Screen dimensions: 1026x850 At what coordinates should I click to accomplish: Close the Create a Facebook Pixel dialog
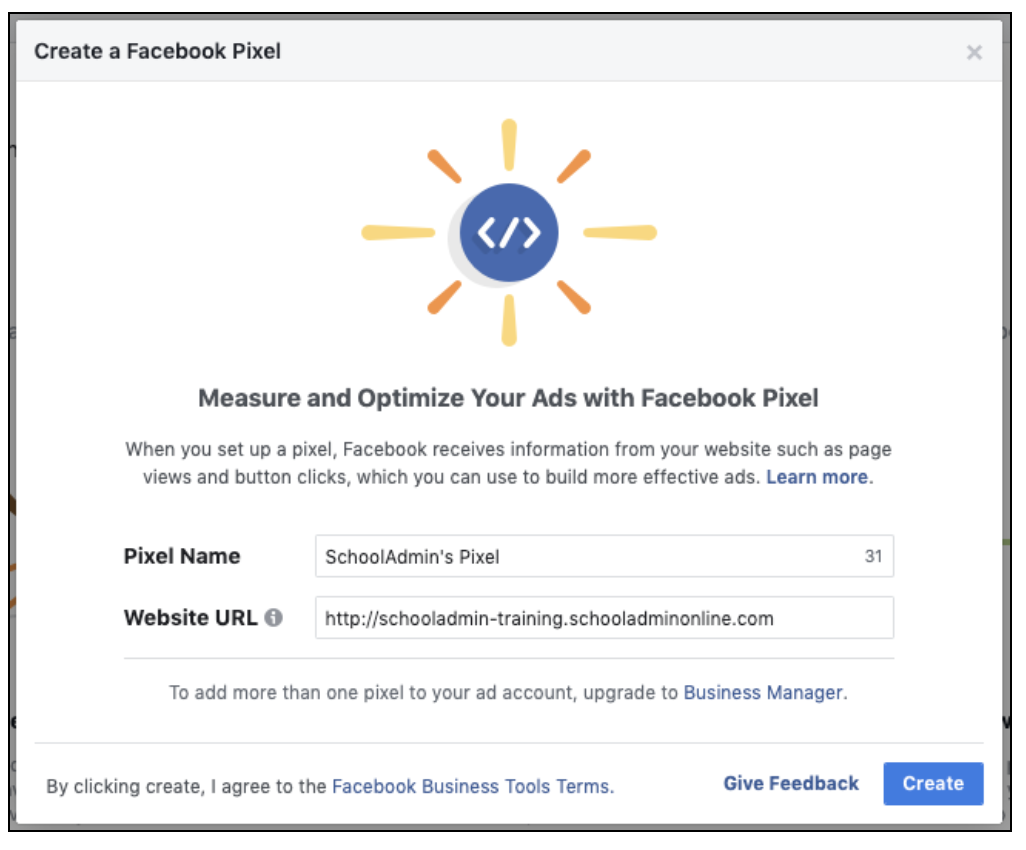974,52
